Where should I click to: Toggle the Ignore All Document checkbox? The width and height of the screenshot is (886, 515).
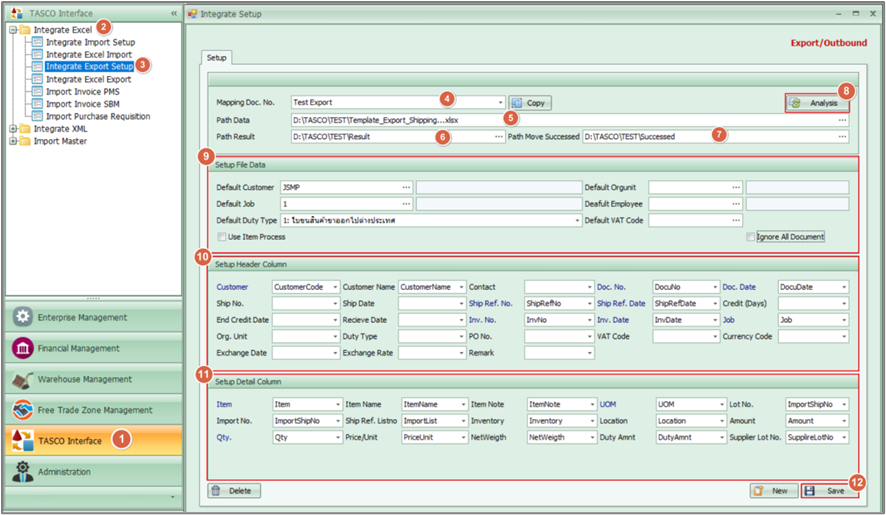(x=751, y=237)
